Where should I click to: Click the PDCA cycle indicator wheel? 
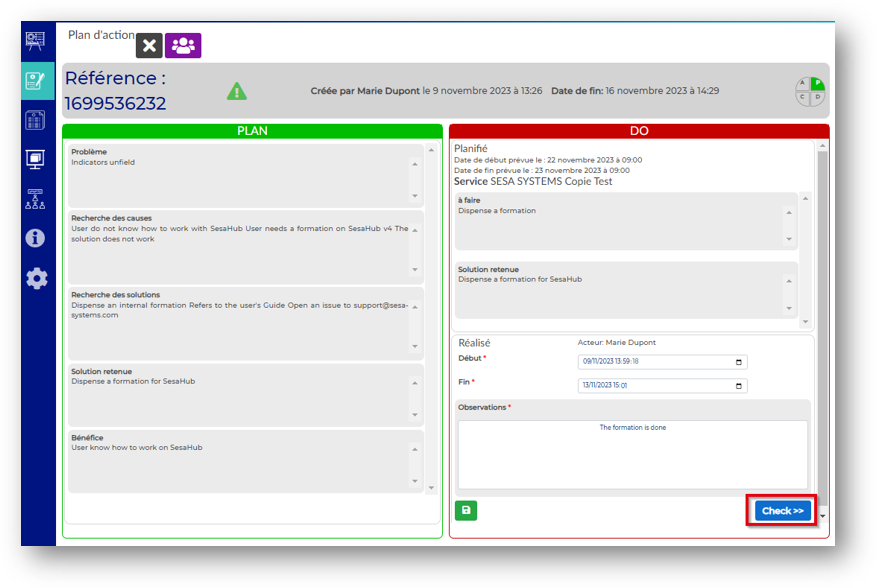[x=809, y=90]
